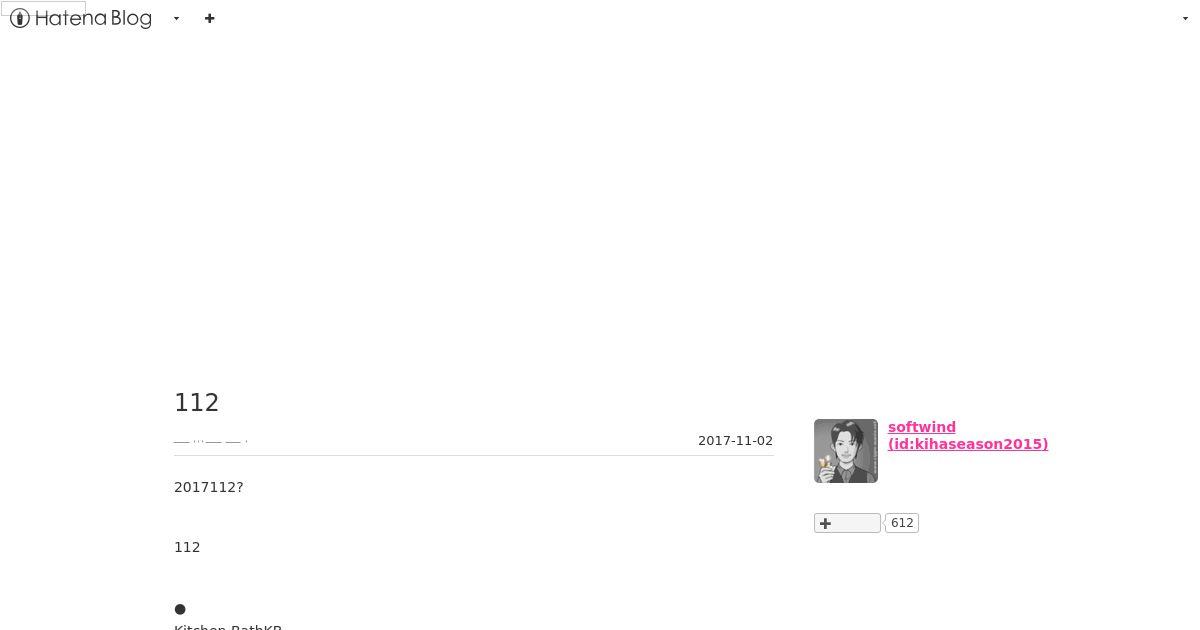This screenshot has height=630, width=1200.
Task: Click the Kitchen BathKB line
Action: point(228,626)
